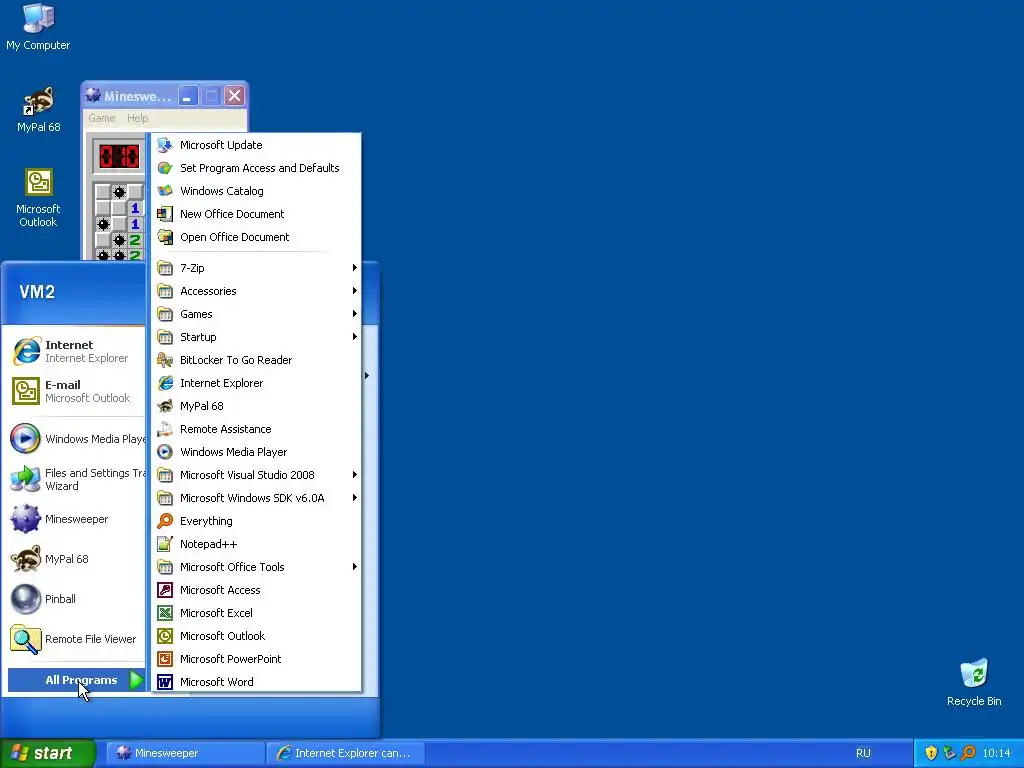Open Microsoft Outlook from programs list
Viewport: 1024px width, 768px height.
(256, 636)
